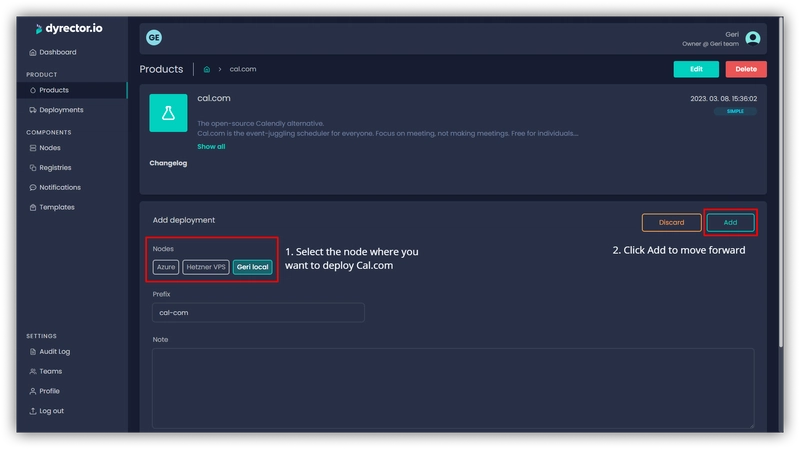Click the red Delete button
Viewport: 800px width, 449px height.
click(746, 69)
